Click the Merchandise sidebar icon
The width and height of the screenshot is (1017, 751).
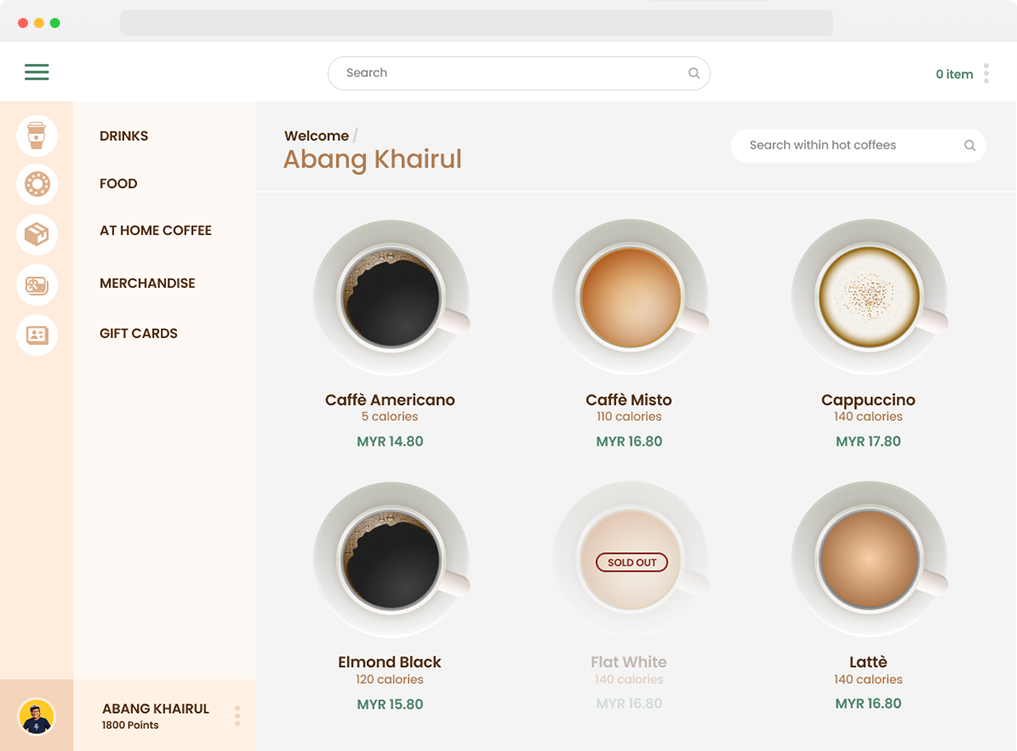point(37,286)
